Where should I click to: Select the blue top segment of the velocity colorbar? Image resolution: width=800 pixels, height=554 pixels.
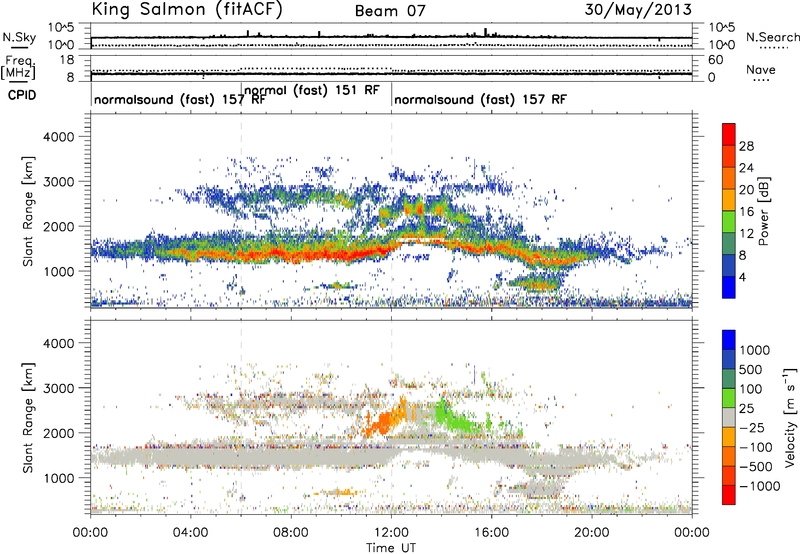[729, 340]
